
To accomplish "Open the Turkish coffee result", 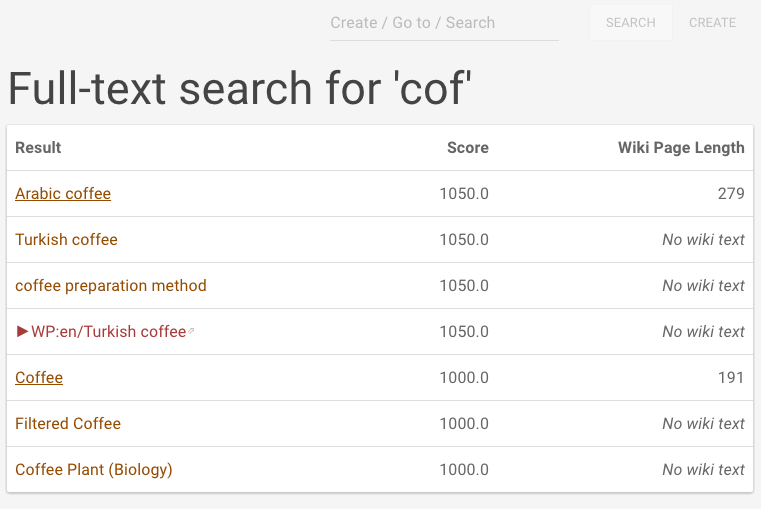I will click(x=66, y=240).
